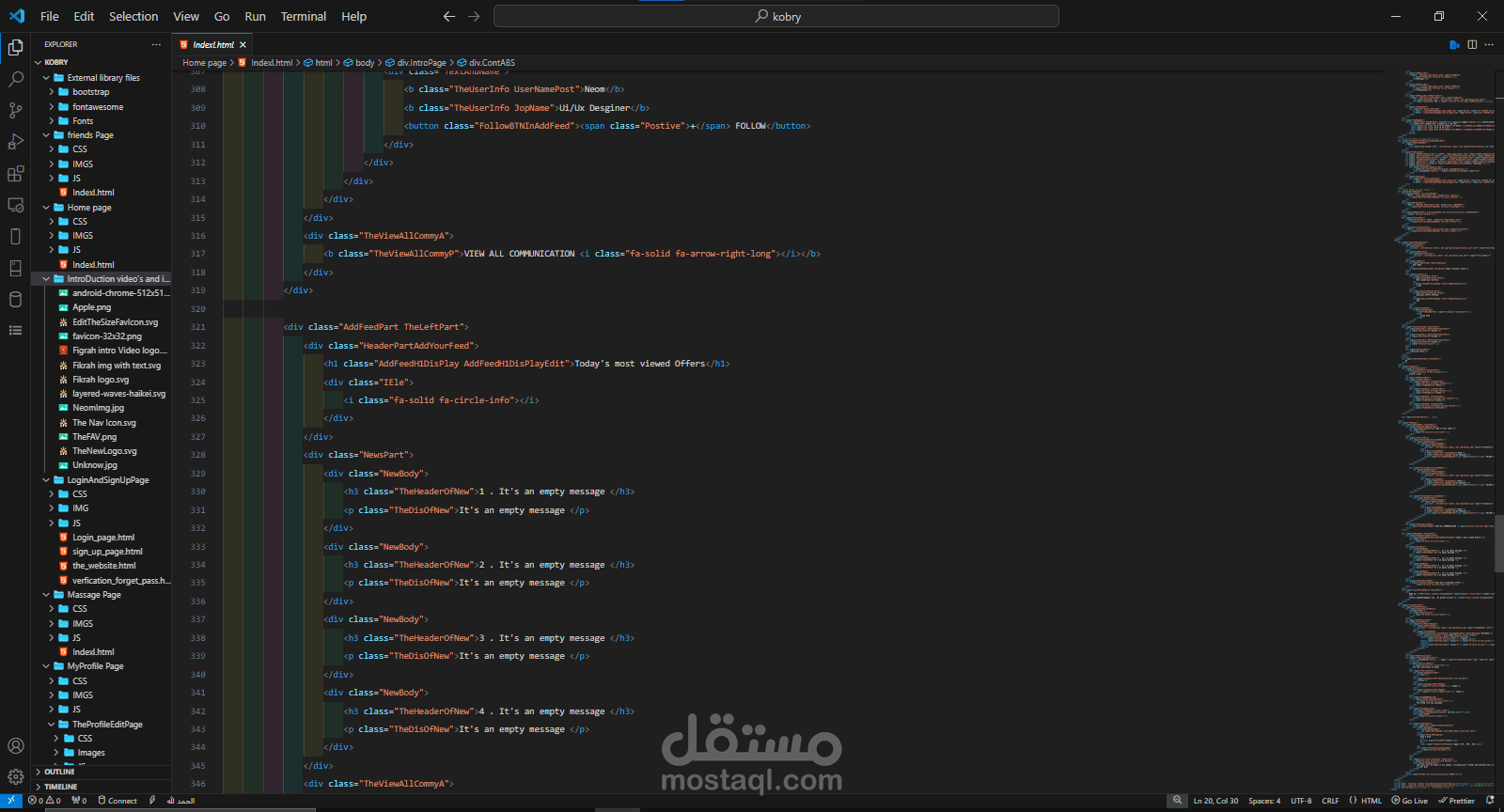Expand the fontawesome folder

coord(102,107)
